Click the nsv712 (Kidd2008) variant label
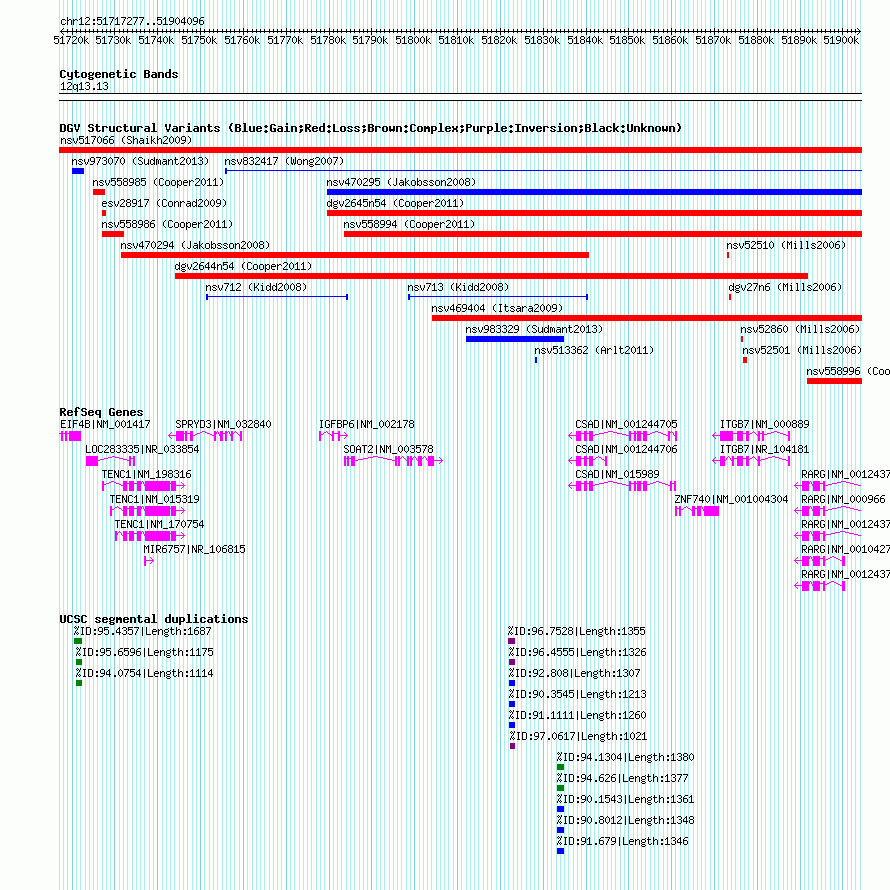The height and width of the screenshot is (890, 890). click(x=256, y=287)
